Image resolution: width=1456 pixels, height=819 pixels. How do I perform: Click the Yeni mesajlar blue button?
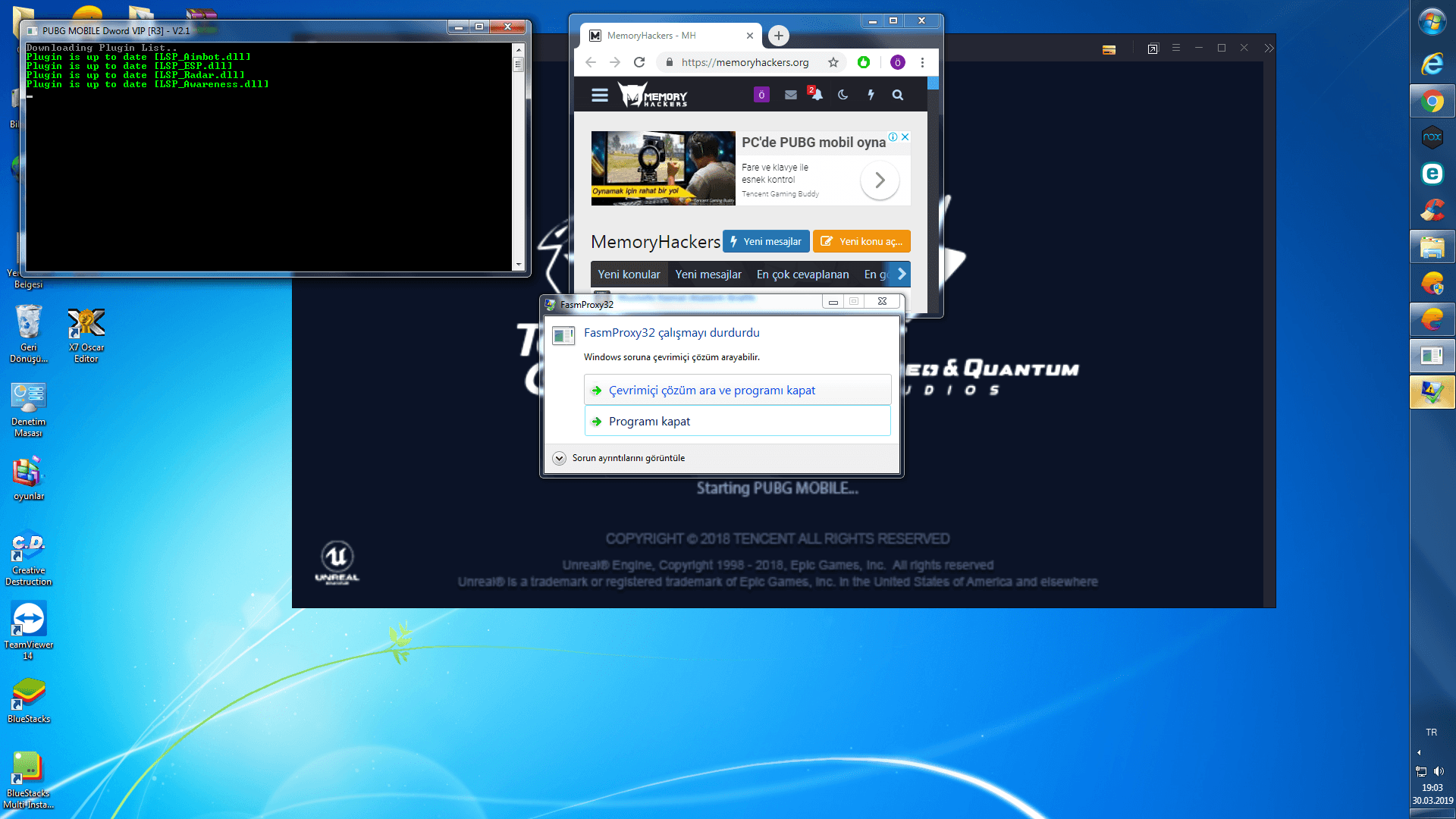766,241
